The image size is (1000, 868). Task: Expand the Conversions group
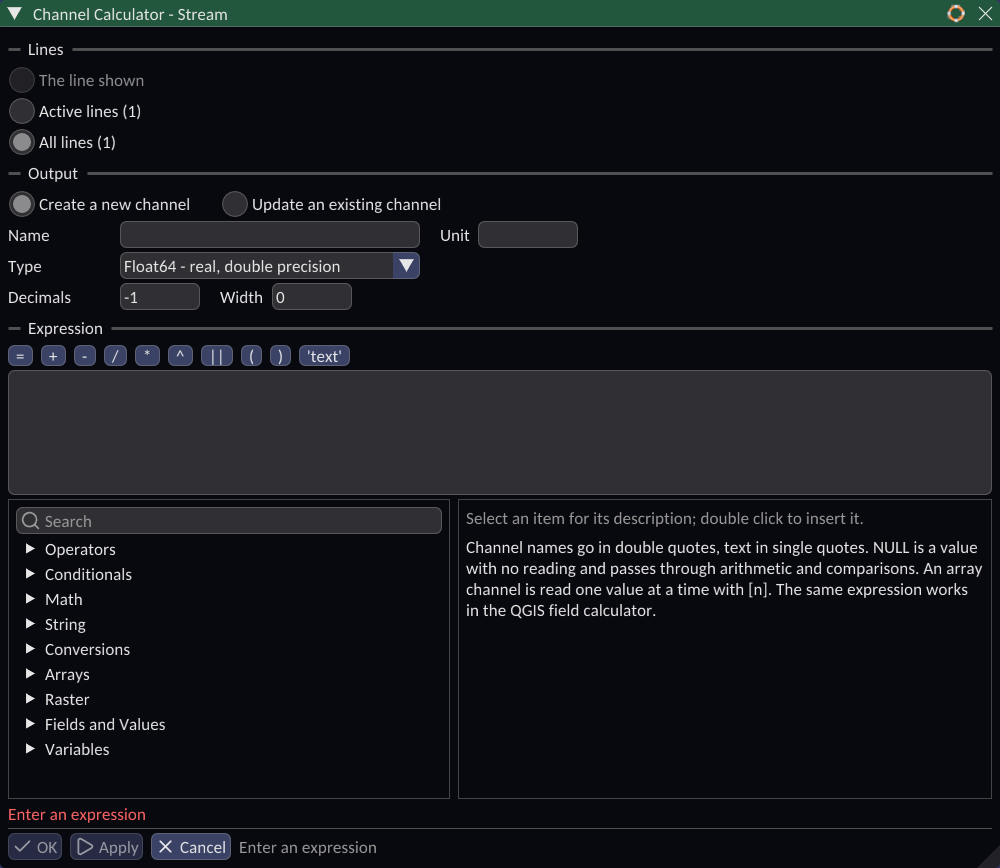click(x=30, y=649)
